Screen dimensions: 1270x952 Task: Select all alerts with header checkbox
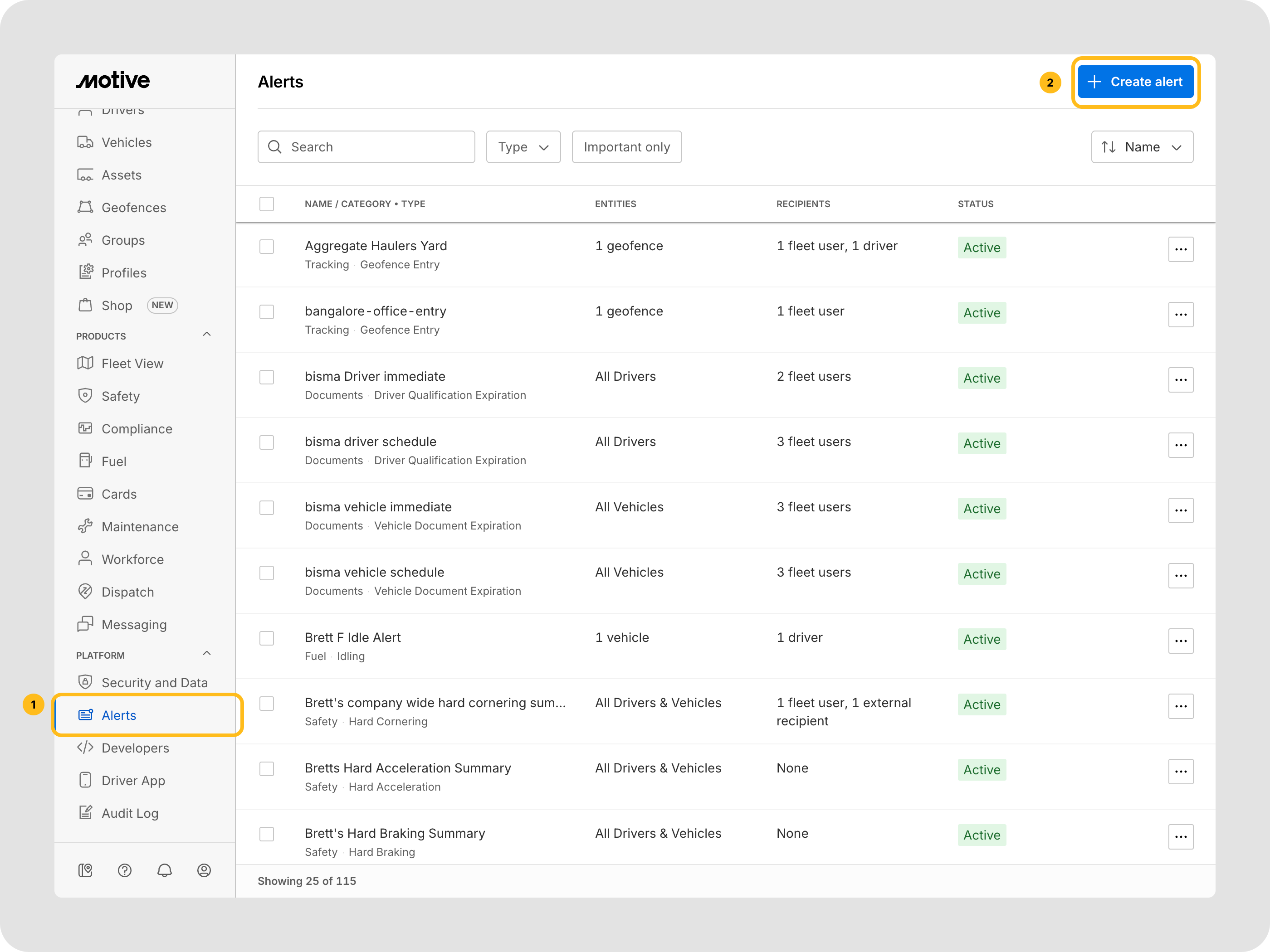coord(266,204)
